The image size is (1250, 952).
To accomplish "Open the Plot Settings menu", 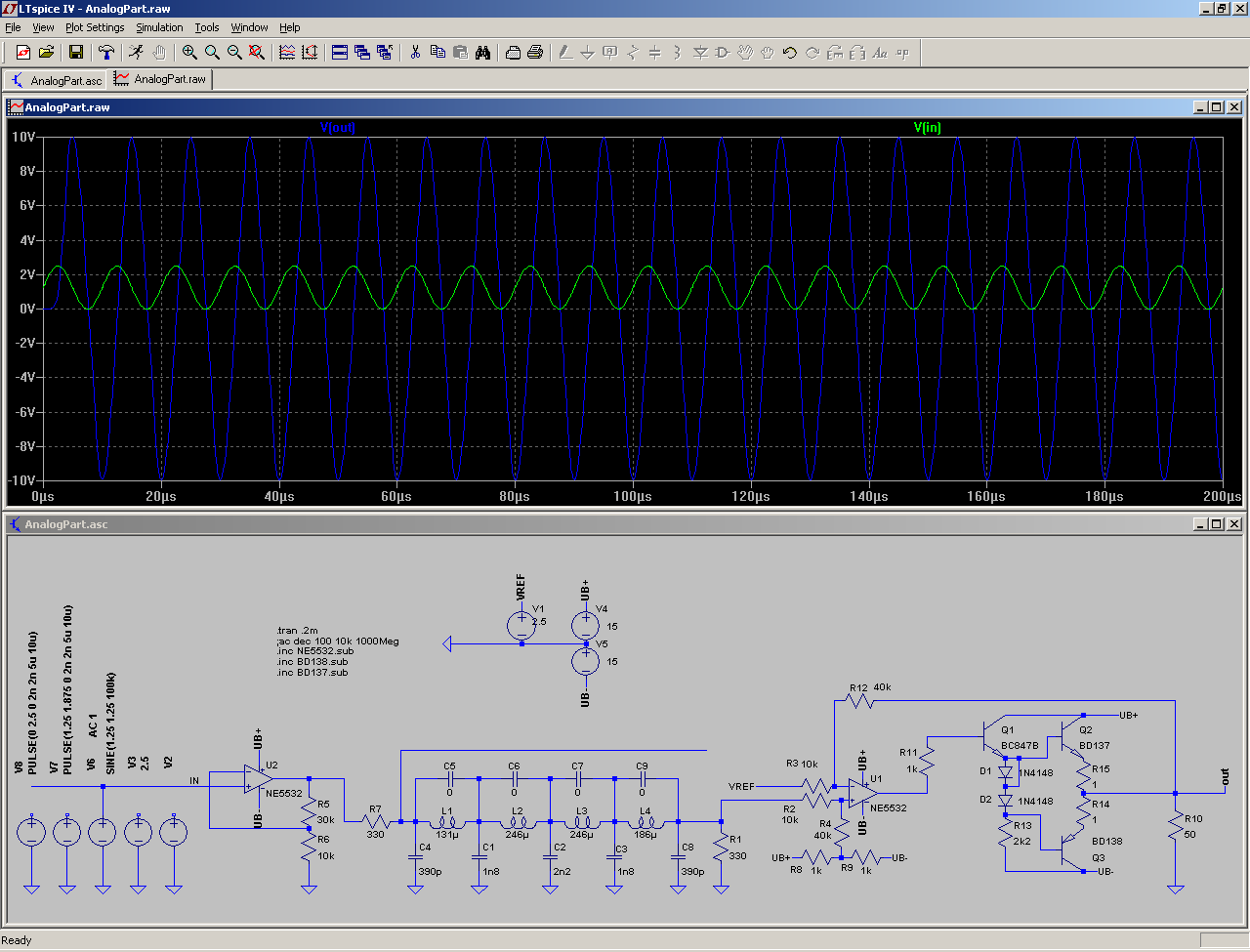I will pyautogui.click(x=95, y=27).
